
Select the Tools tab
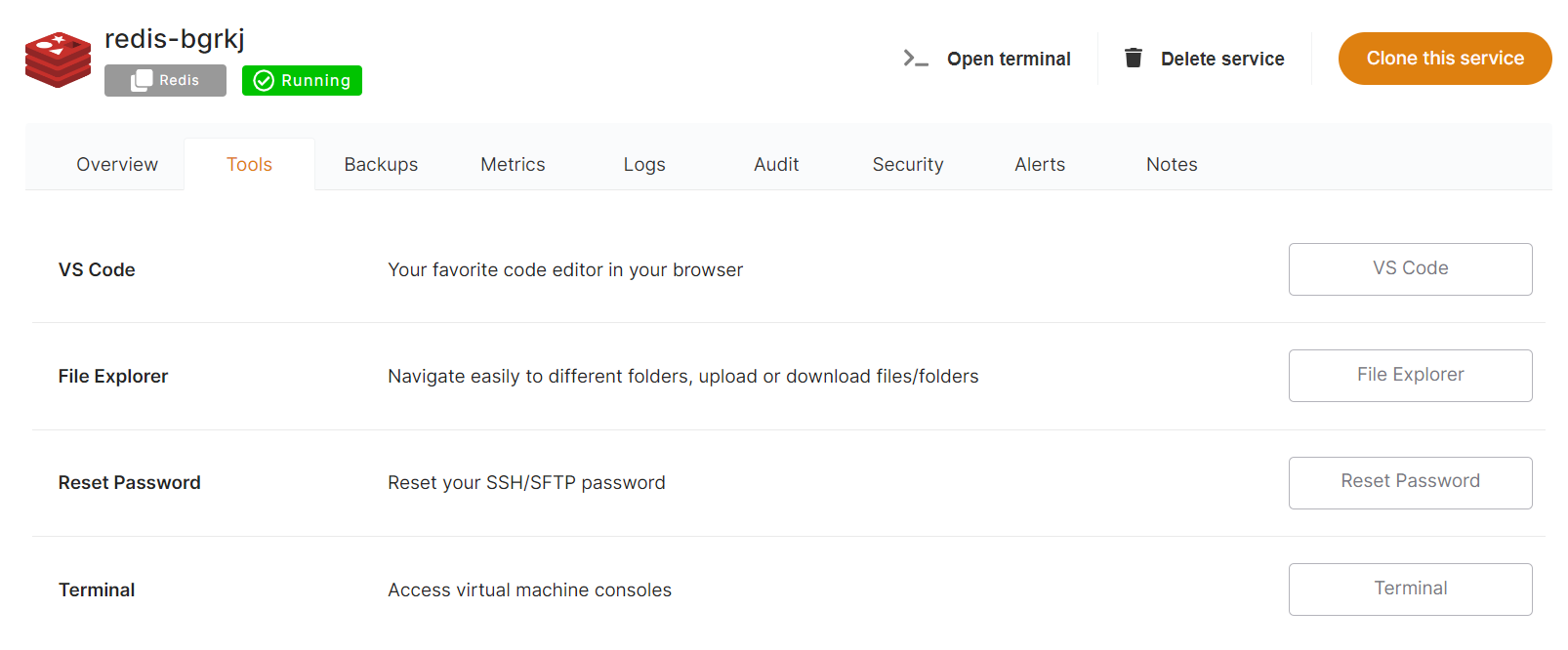pos(249,164)
